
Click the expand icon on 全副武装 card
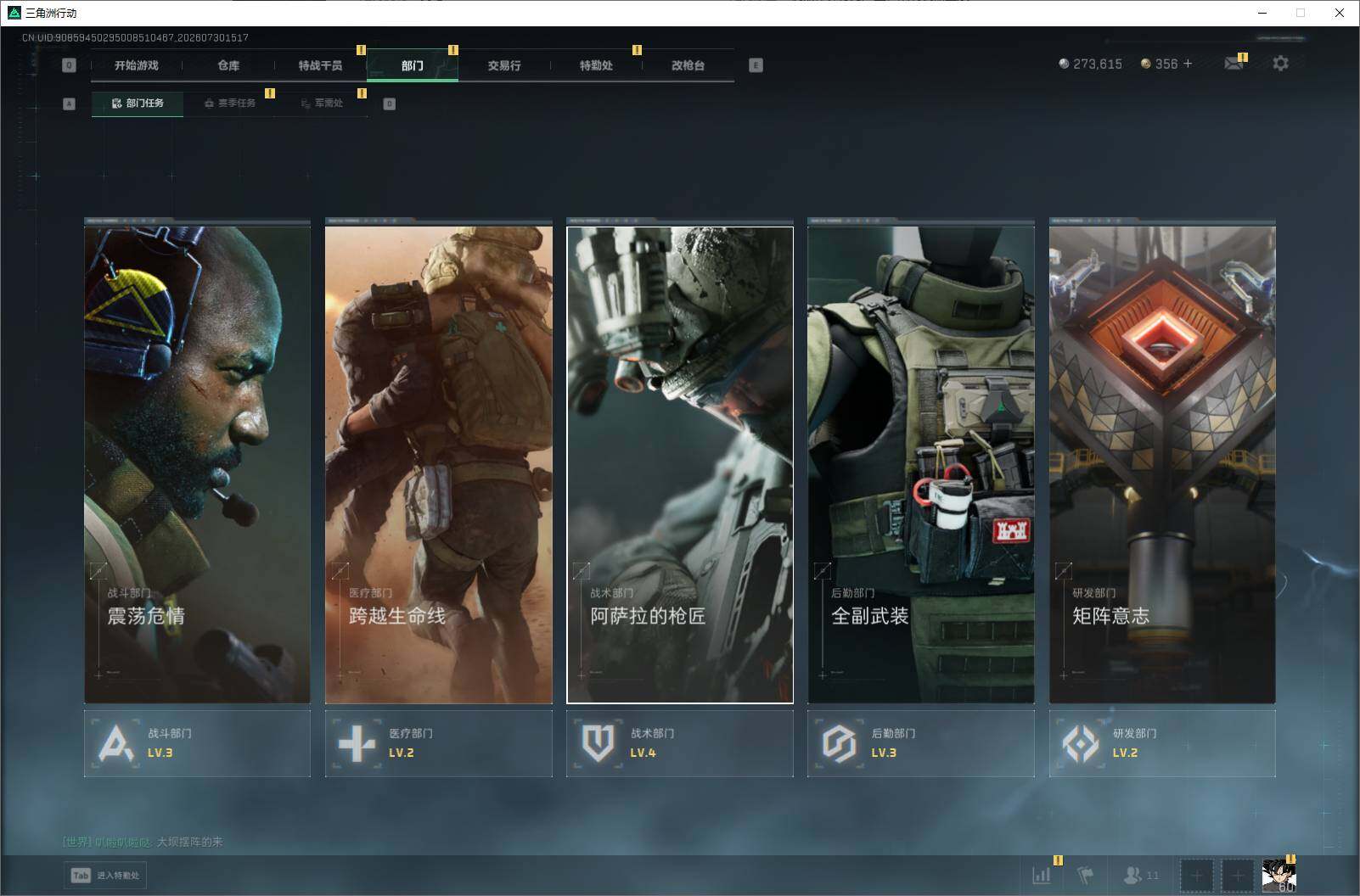pyautogui.click(x=822, y=570)
